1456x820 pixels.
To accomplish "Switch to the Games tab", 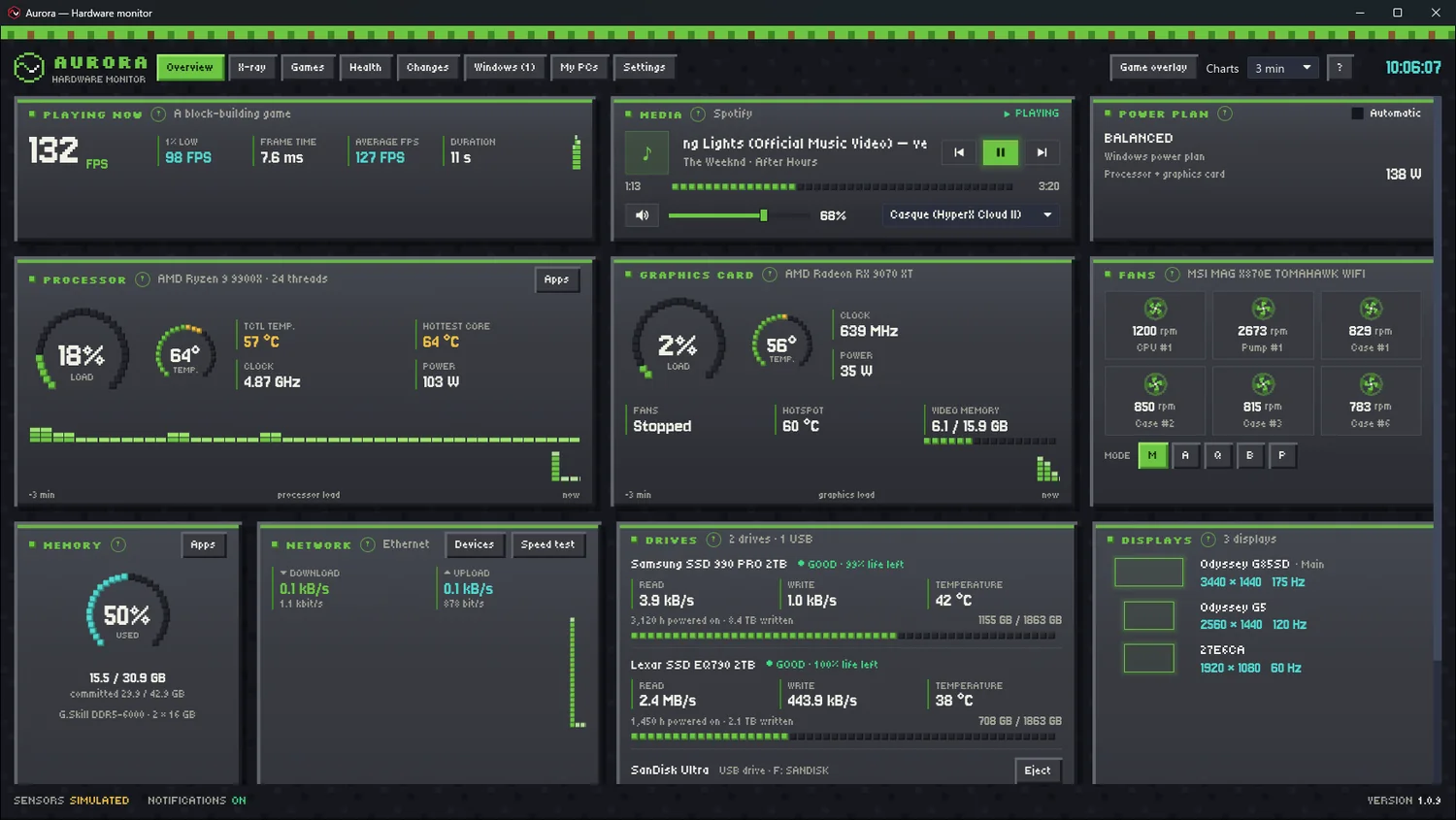I will tap(308, 68).
